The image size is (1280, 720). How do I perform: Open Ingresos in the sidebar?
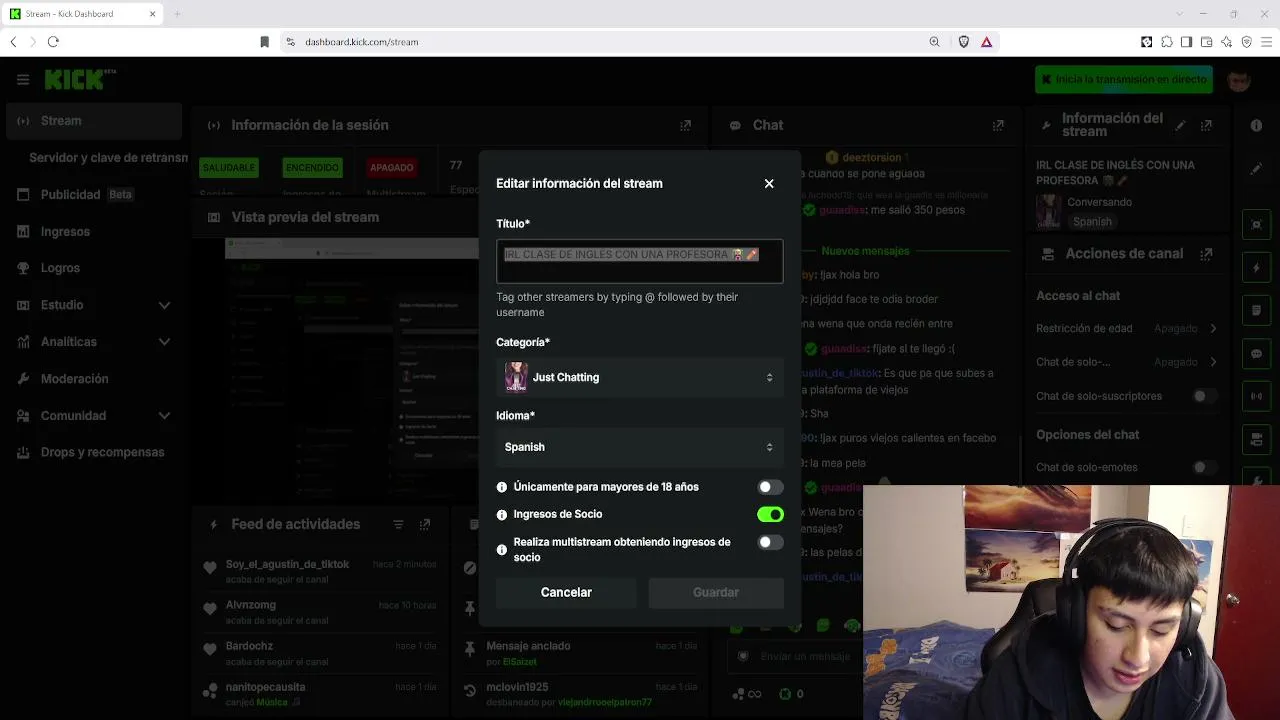94,231
